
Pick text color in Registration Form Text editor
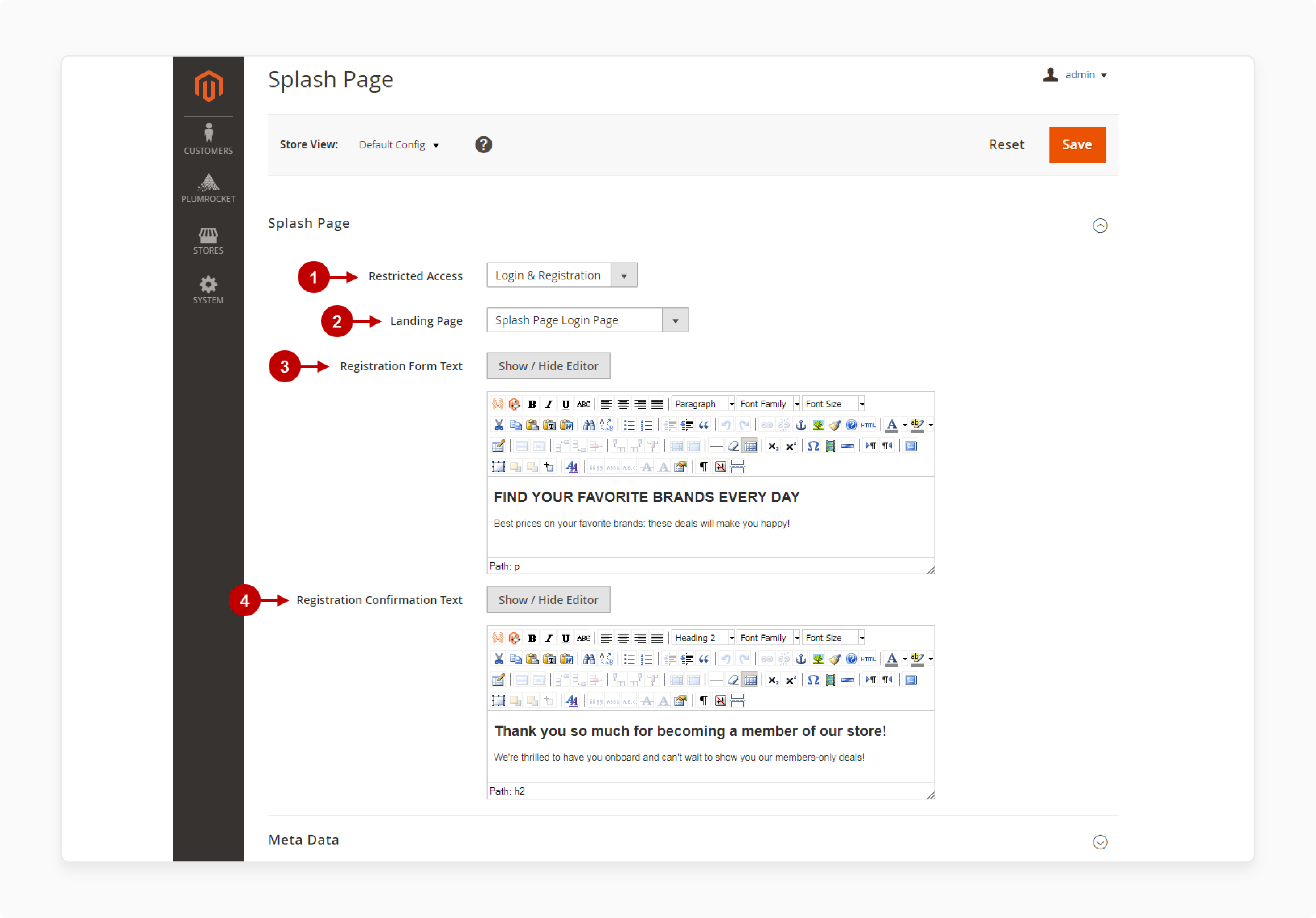pyautogui.click(x=892, y=425)
